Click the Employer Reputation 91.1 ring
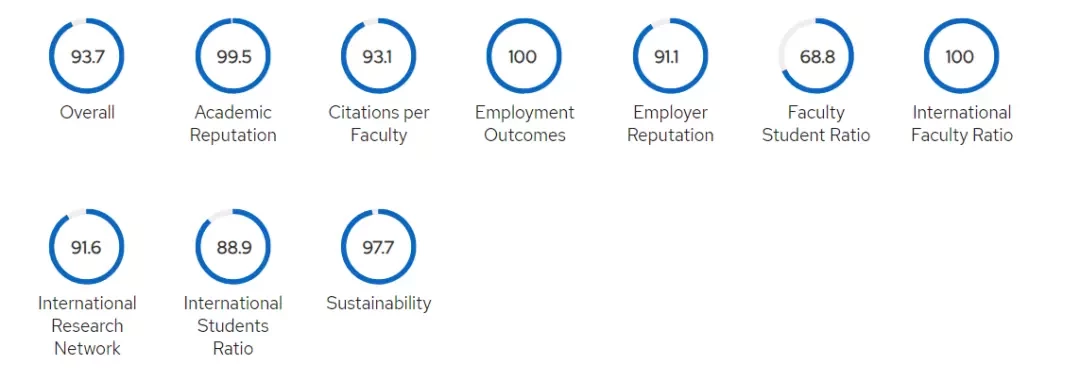Viewport: 1080px width, 381px height. 670,56
